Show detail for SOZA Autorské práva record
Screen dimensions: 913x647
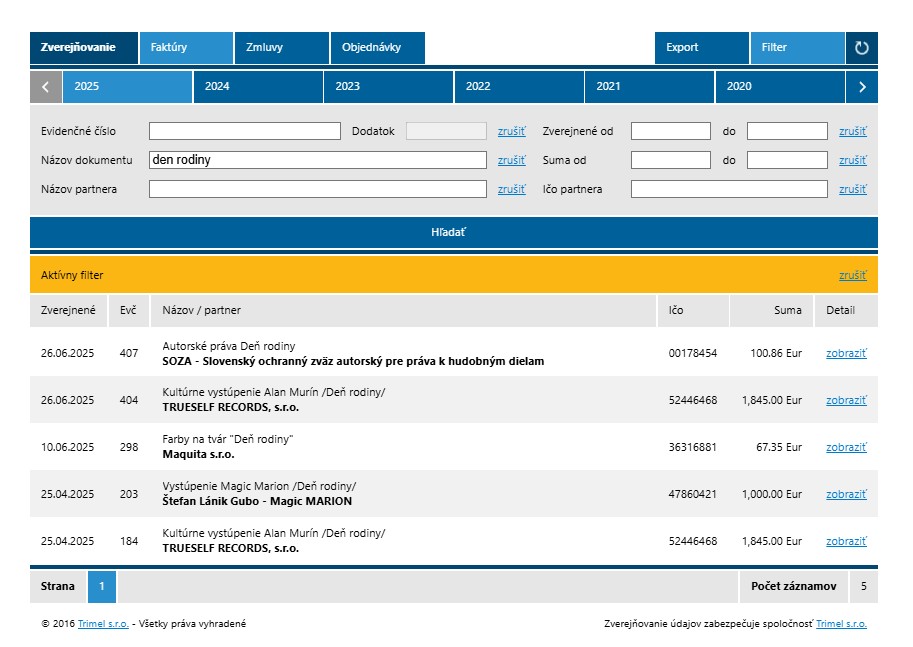[x=845, y=353]
